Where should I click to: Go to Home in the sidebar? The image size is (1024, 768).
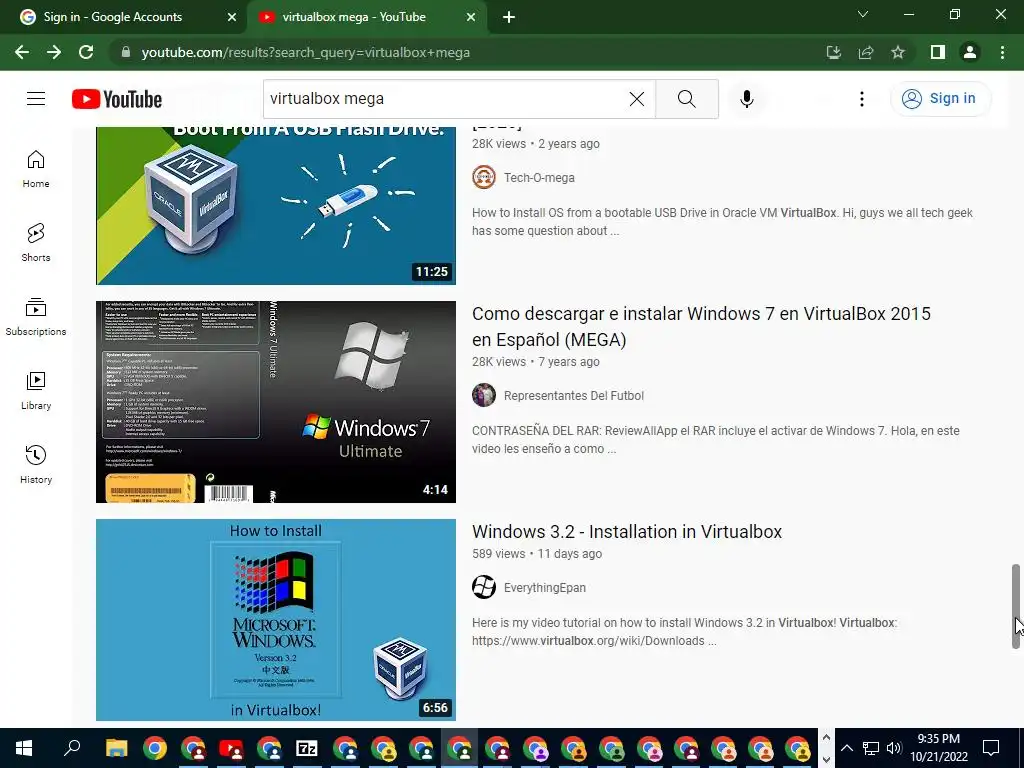(x=36, y=169)
